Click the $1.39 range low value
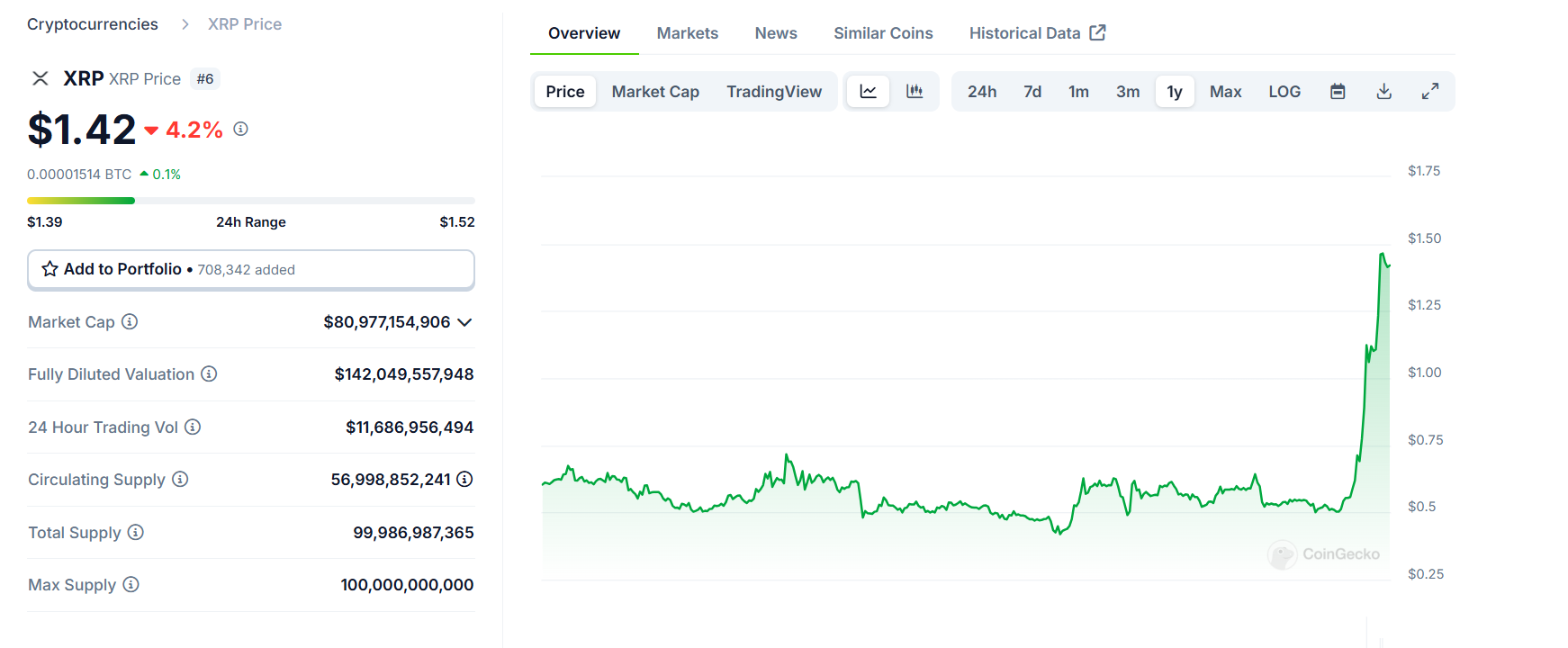1568x648 pixels. [x=45, y=222]
